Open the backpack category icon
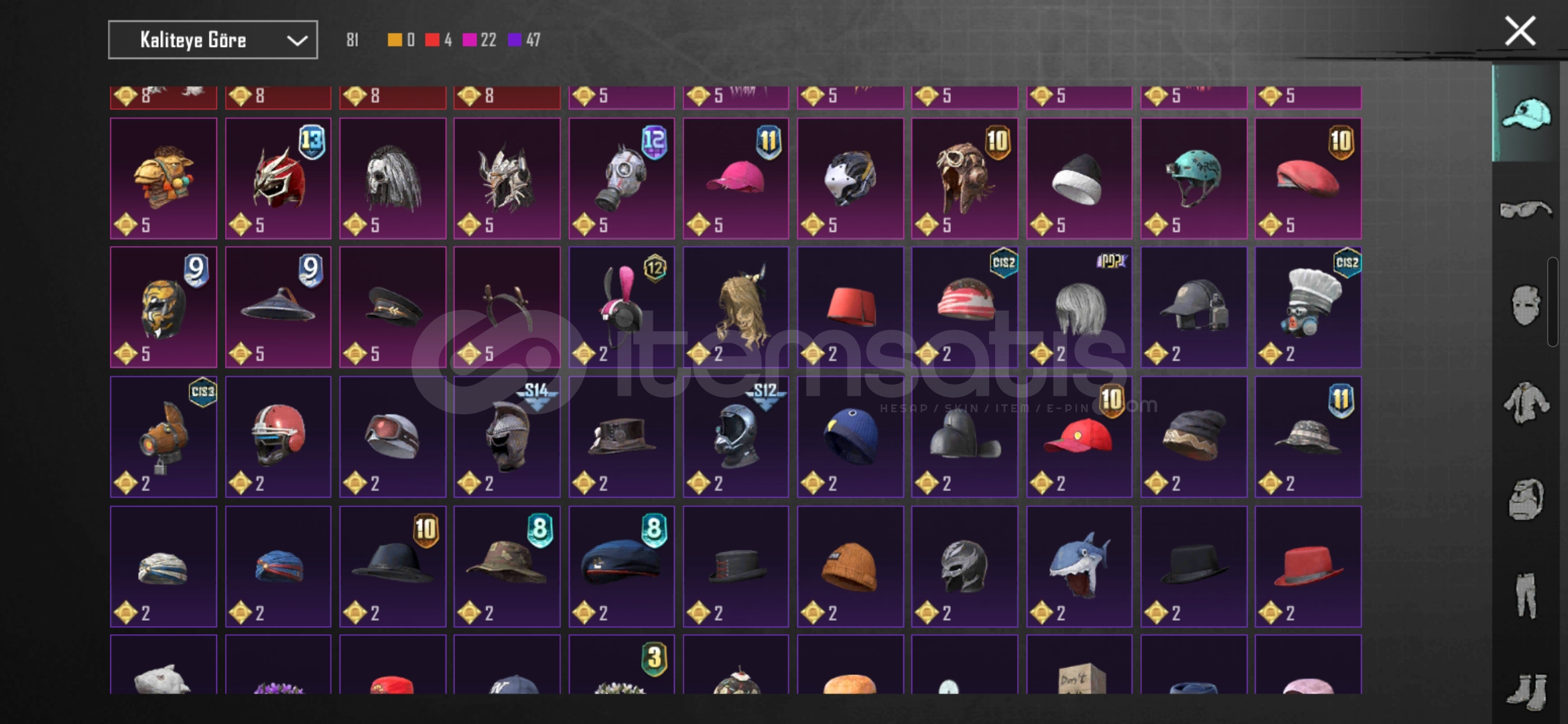Viewport: 1568px width, 724px height. pos(1526,499)
